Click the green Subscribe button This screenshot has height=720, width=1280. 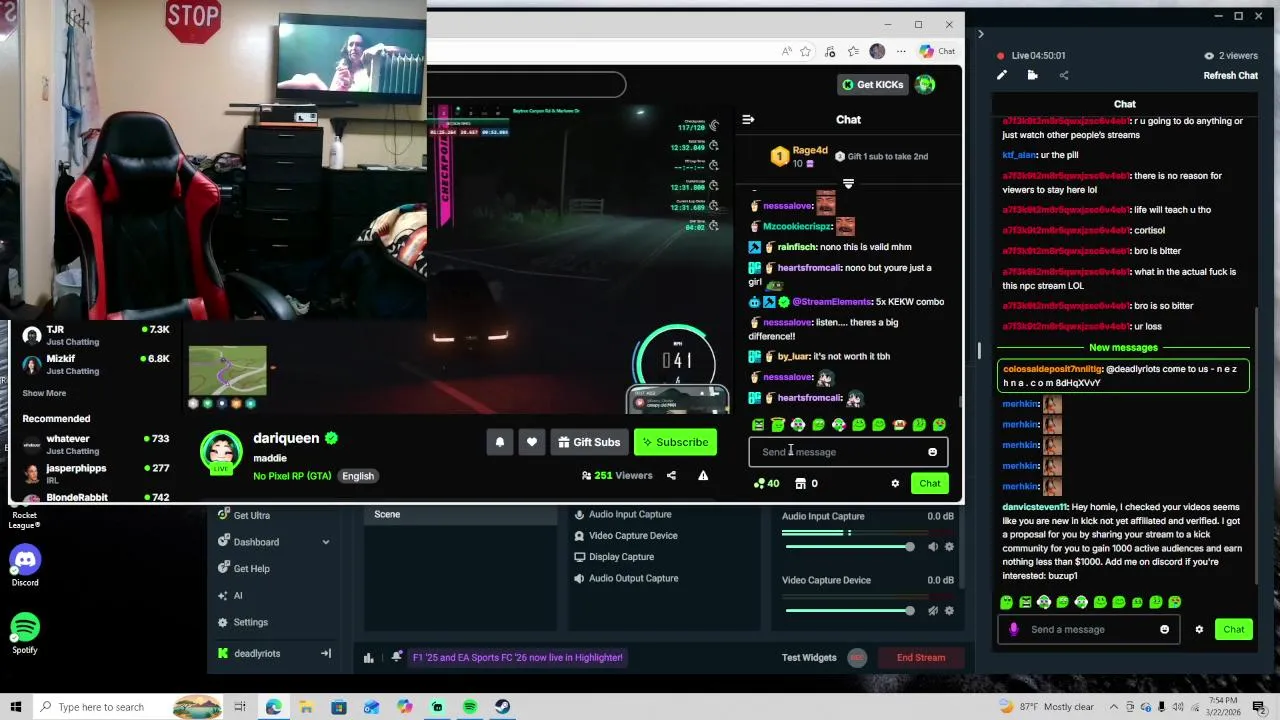pos(675,442)
